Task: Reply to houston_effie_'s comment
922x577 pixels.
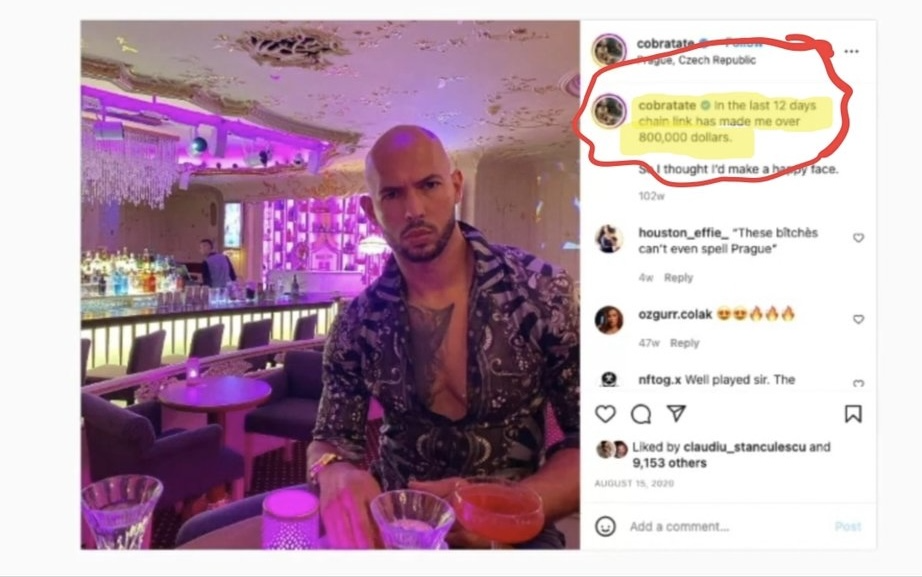Action: (x=679, y=278)
